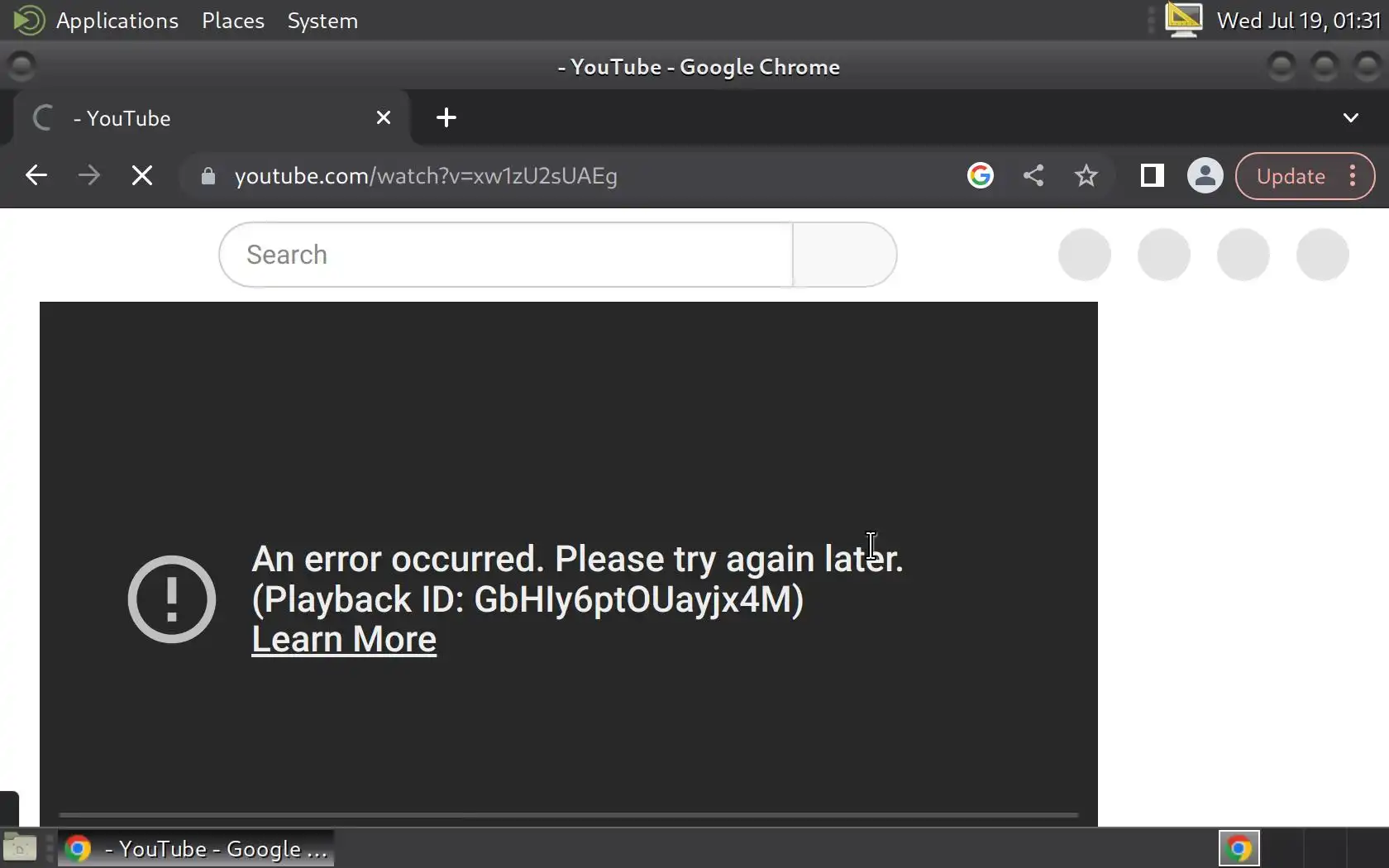
Task: Click the first placeholder circle in YouTube header
Action: click(x=1085, y=255)
